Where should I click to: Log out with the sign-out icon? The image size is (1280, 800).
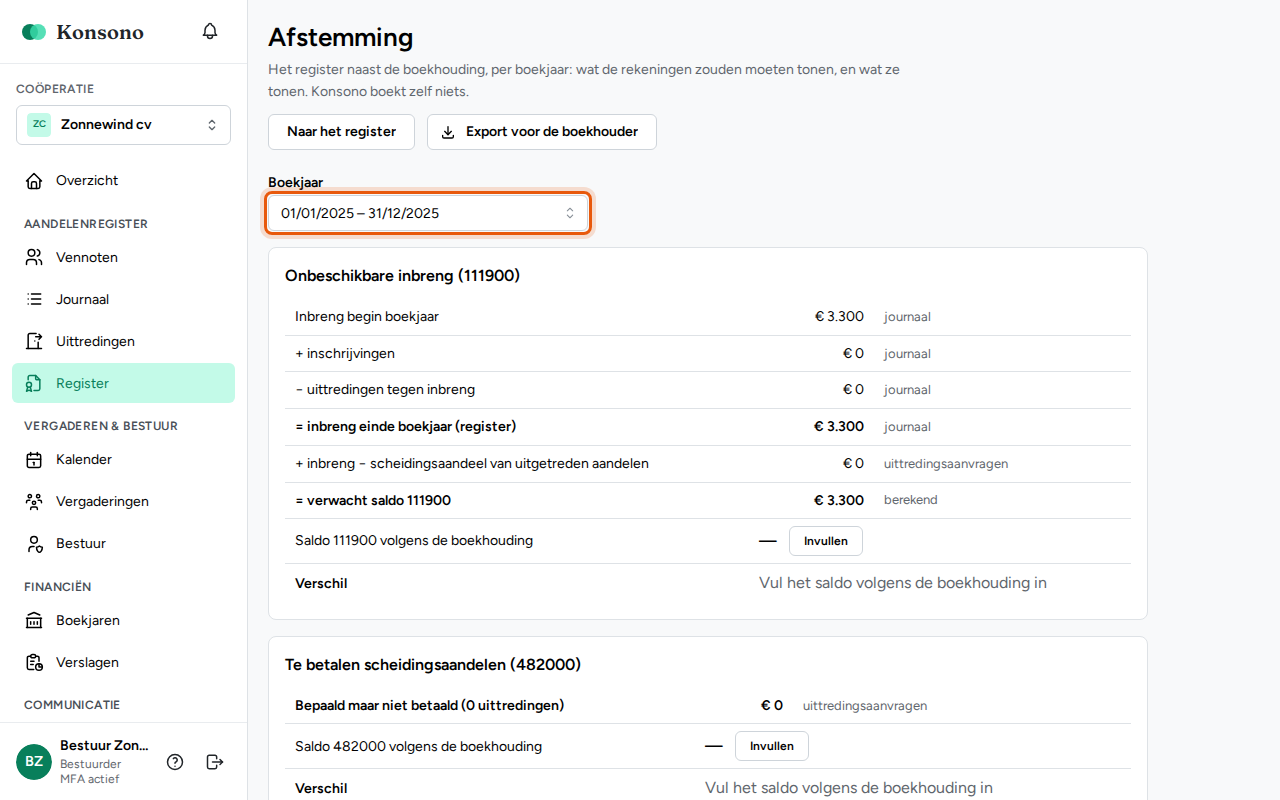pos(214,762)
